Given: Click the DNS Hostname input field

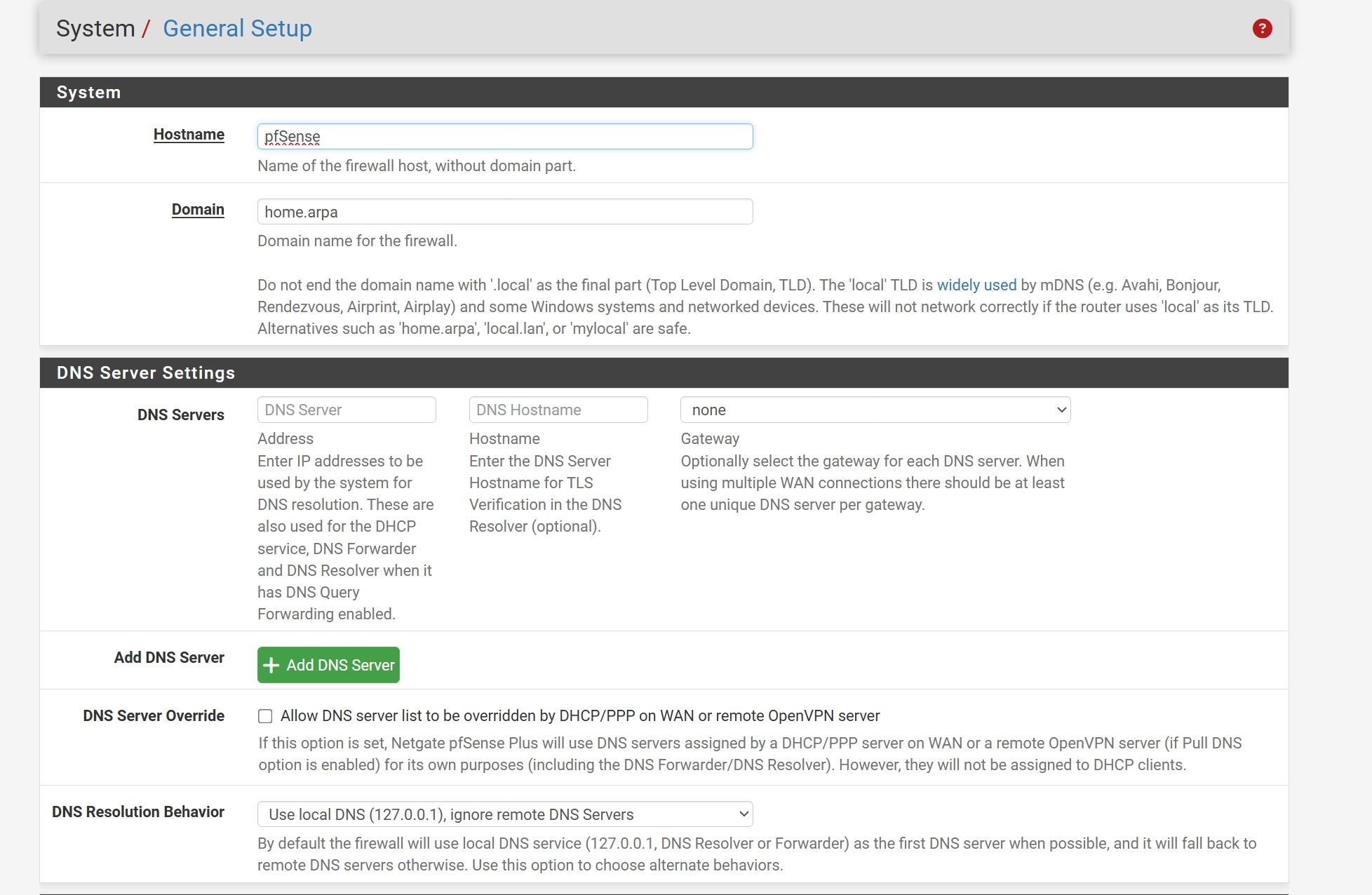Looking at the screenshot, I should tap(558, 410).
